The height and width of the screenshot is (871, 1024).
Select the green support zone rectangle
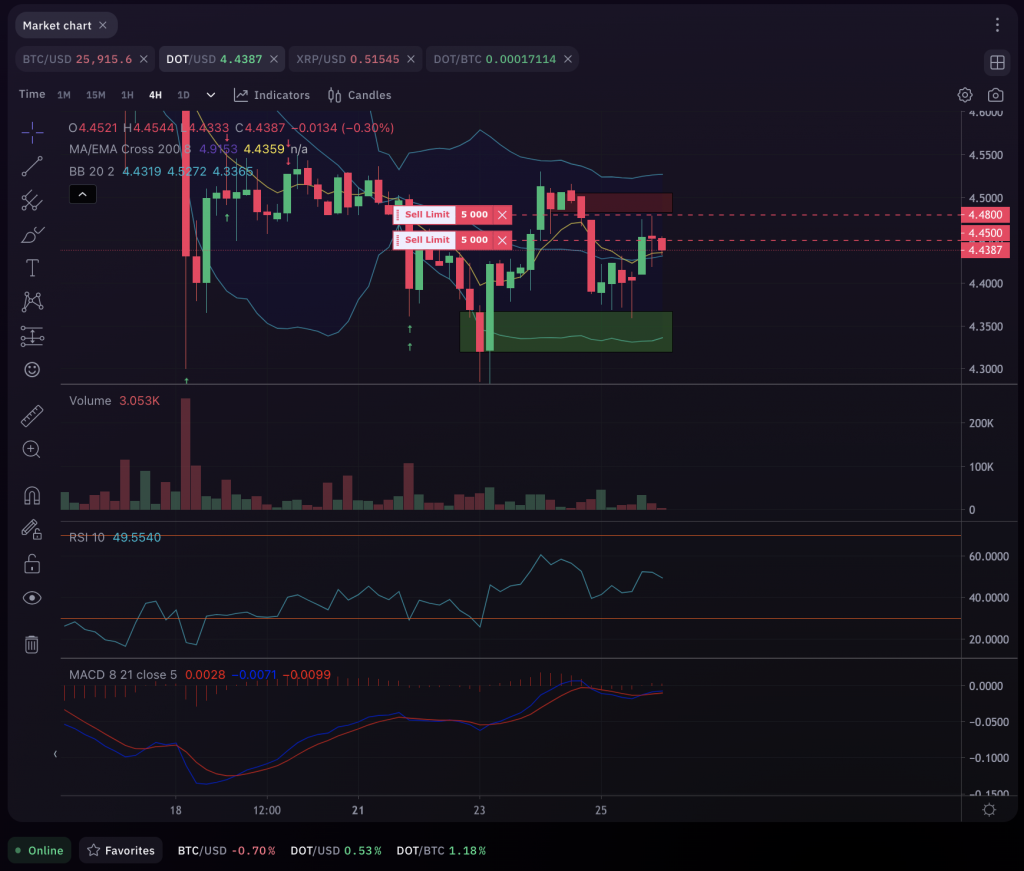pyautogui.click(x=566, y=332)
